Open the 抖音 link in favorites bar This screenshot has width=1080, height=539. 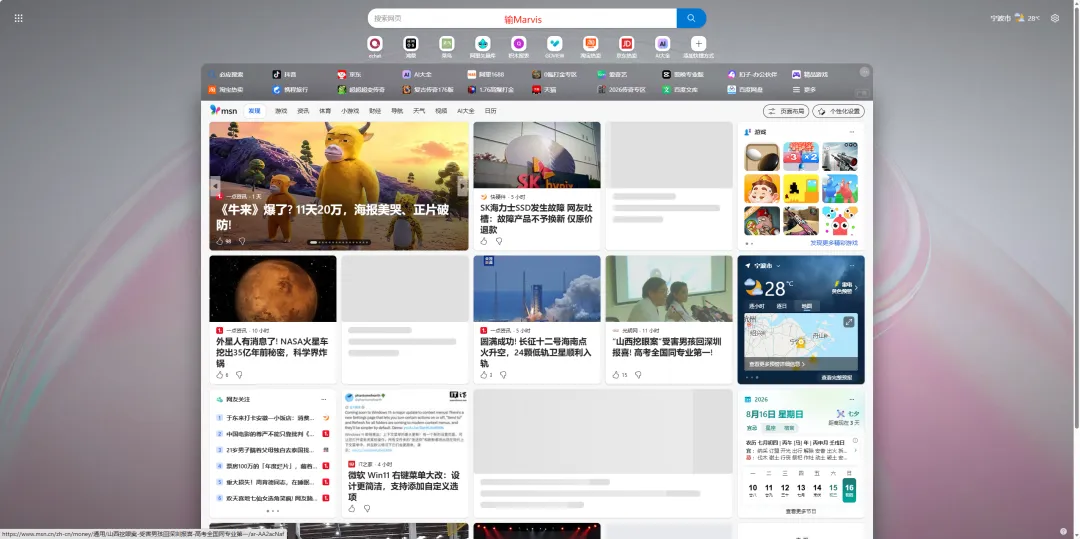click(285, 74)
